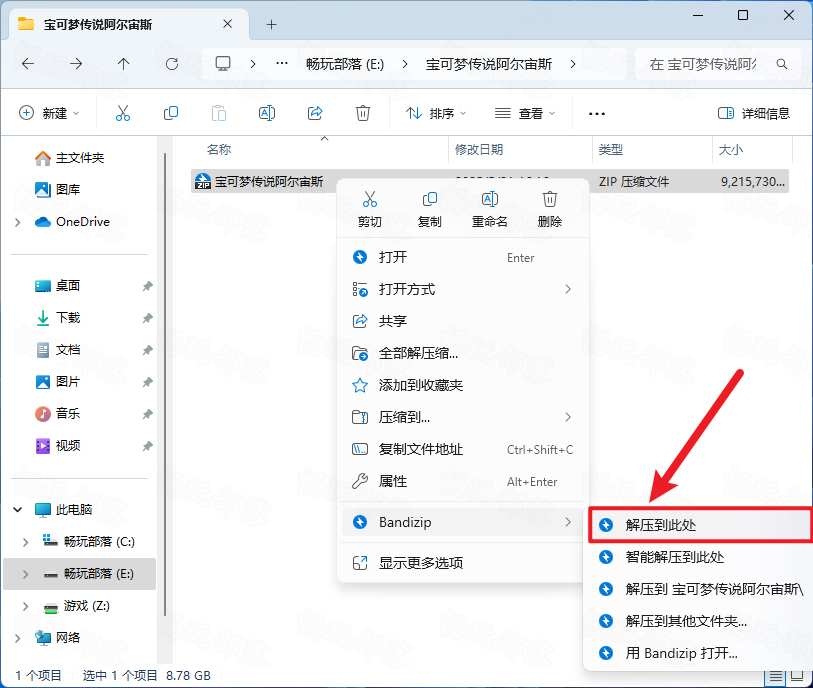Expand the 畅玩部落 (C:) drive node

pos(25,542)
